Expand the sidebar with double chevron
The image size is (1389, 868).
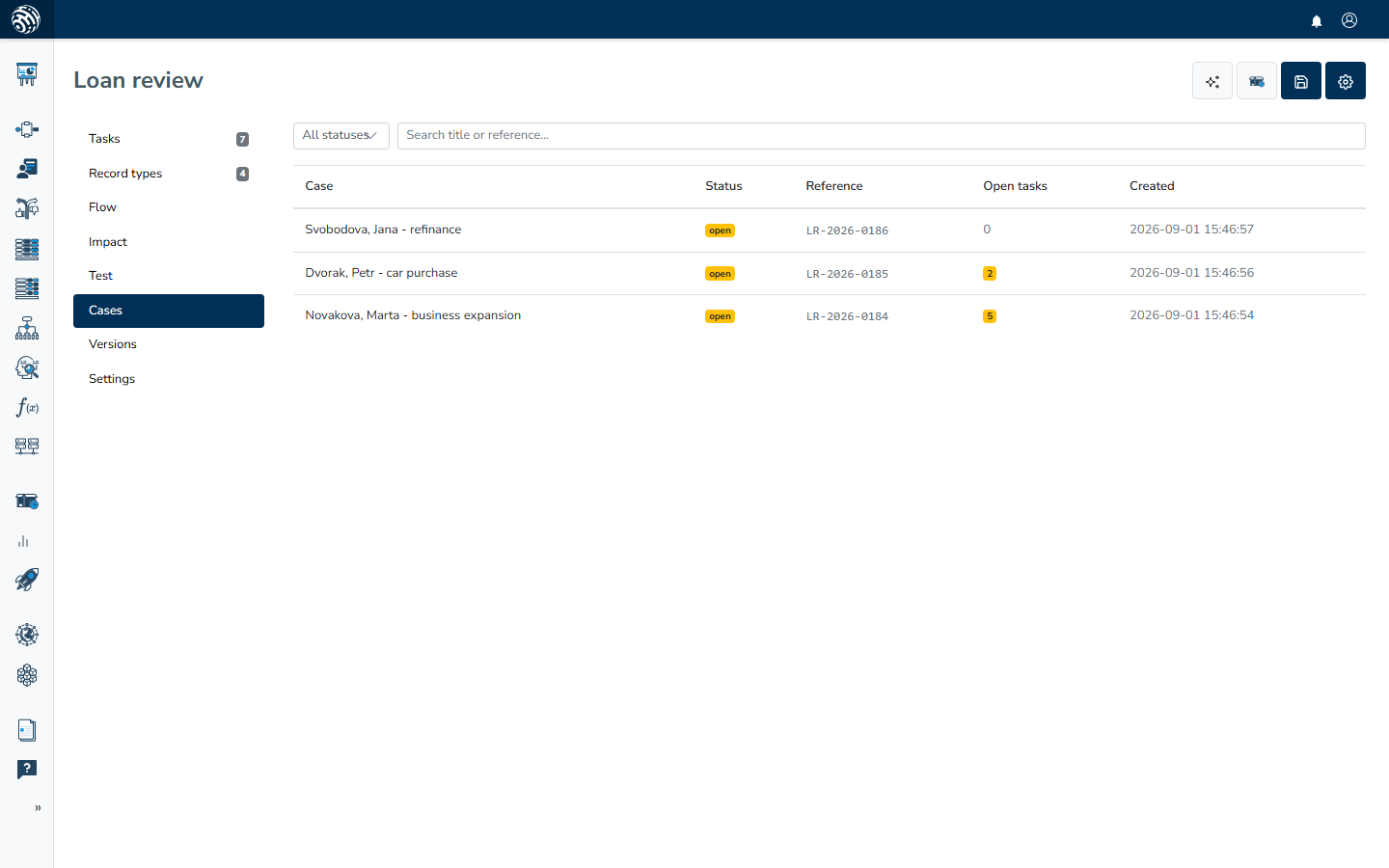point(38,808)
